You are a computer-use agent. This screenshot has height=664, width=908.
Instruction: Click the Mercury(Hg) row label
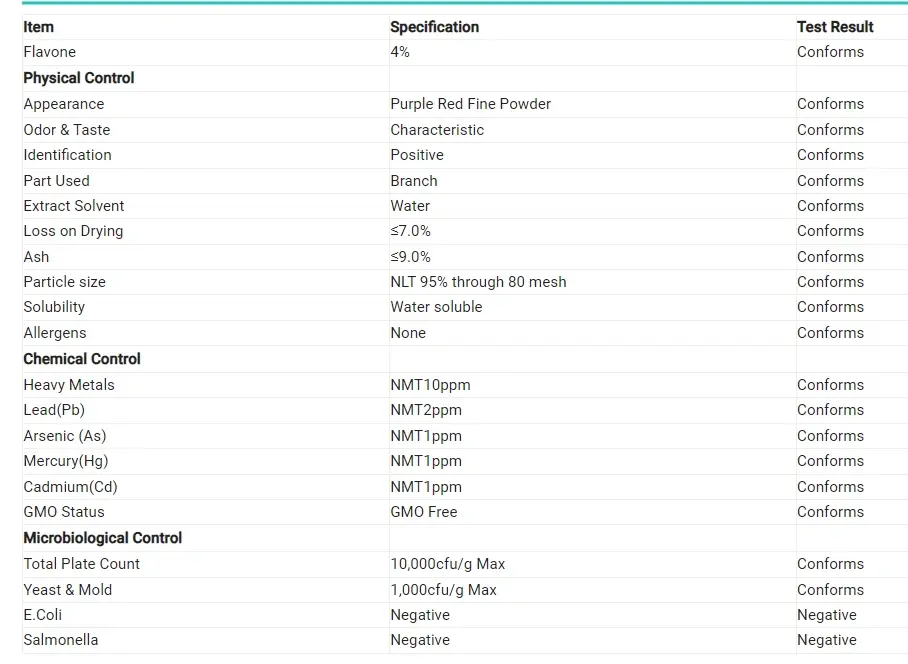point(66,461)
